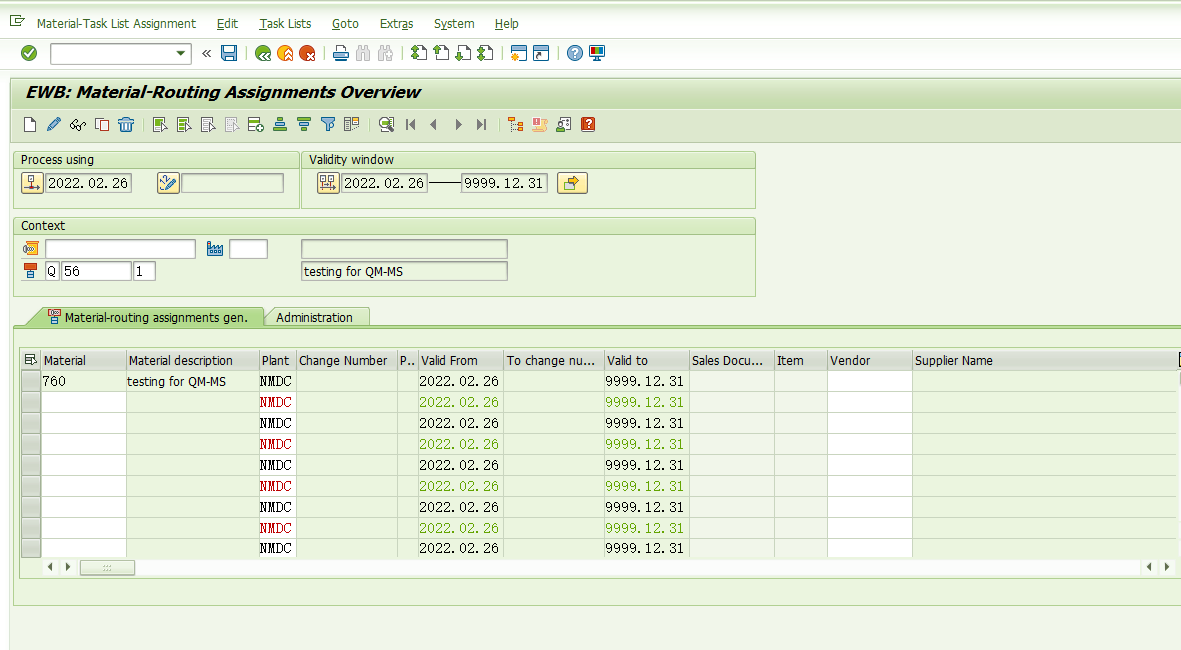1181x650 pixels.
Task: Select the row with material 760
Action: coord(31,381)
